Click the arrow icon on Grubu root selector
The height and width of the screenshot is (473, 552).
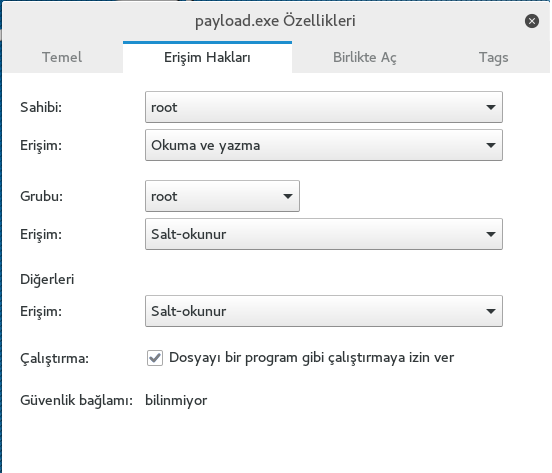point(288,196)
